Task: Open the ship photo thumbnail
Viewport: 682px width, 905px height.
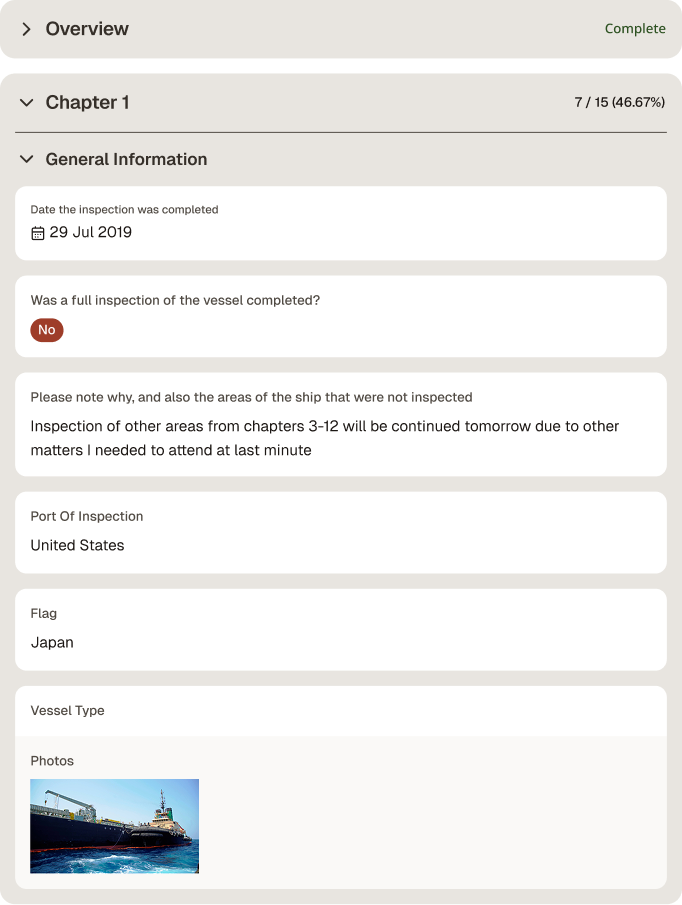Action: pyautogui.click(x=114, y=826)
